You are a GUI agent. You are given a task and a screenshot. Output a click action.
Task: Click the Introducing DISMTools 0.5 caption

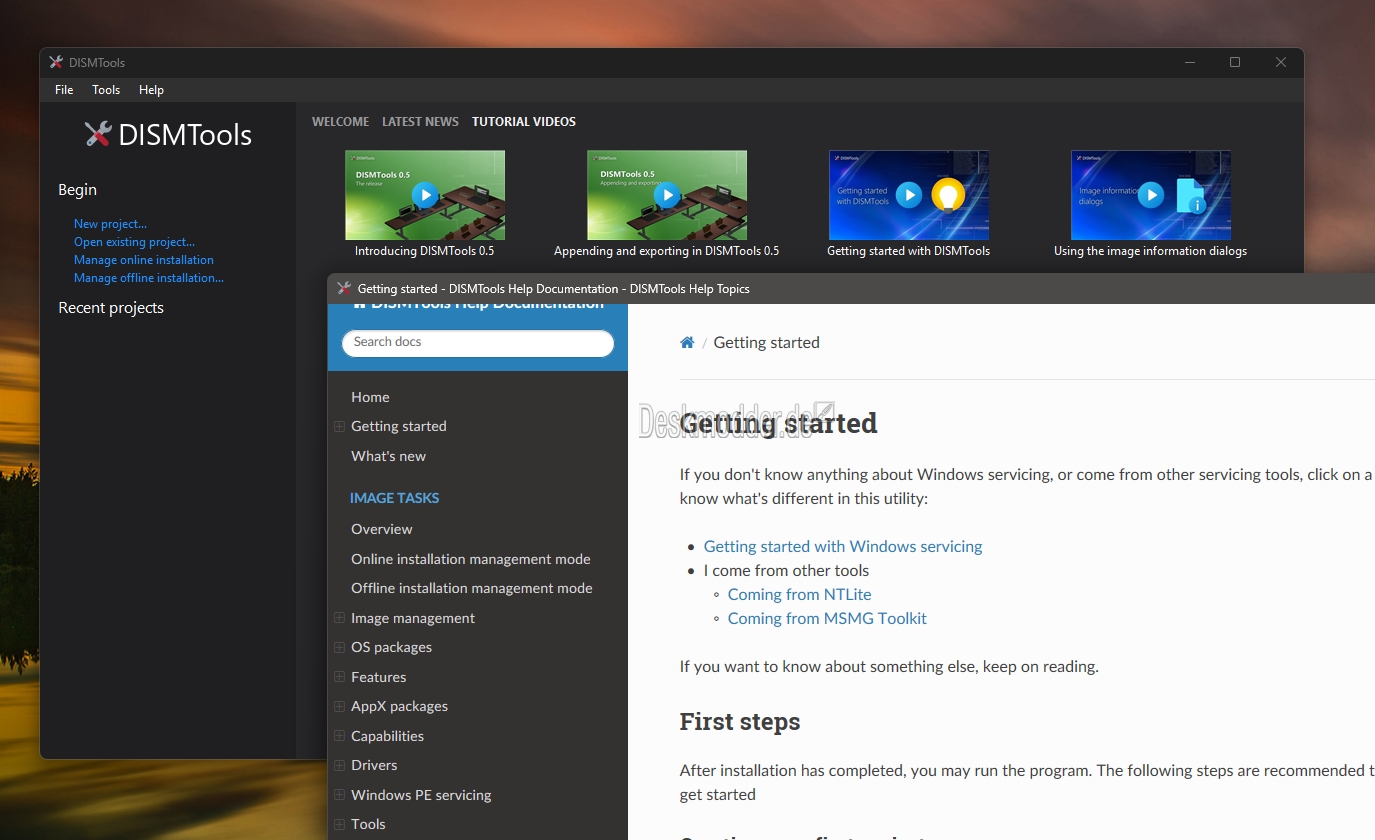425,251
